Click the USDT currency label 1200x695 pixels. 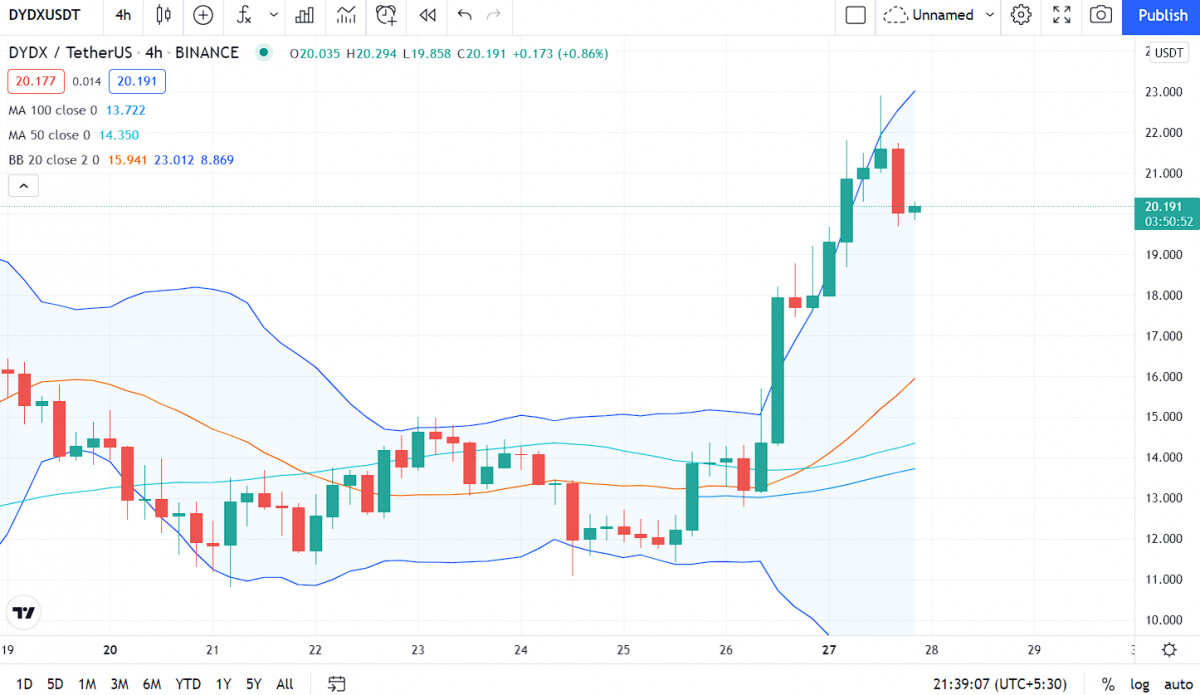pos(1167,54)
